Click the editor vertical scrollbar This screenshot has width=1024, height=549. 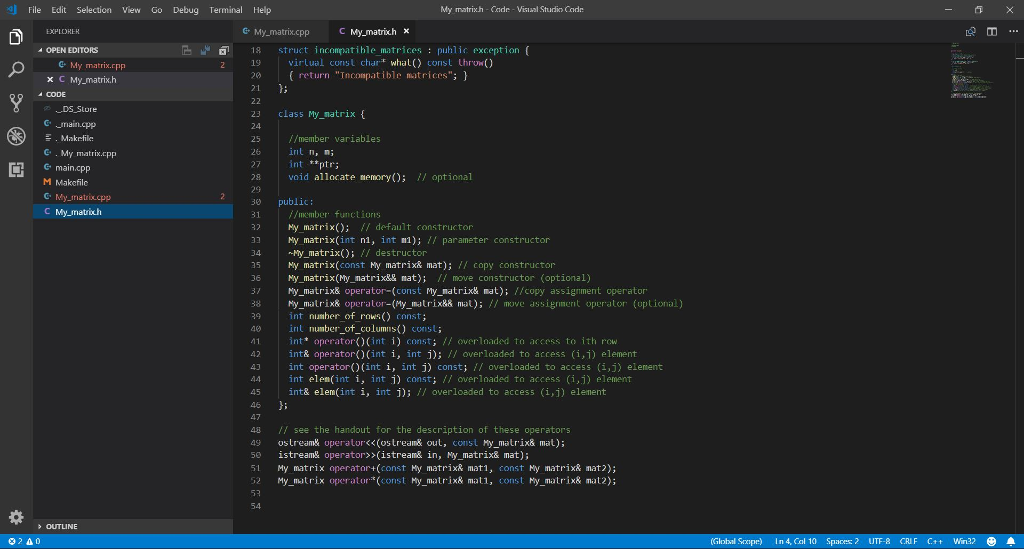pos(1019,287)
